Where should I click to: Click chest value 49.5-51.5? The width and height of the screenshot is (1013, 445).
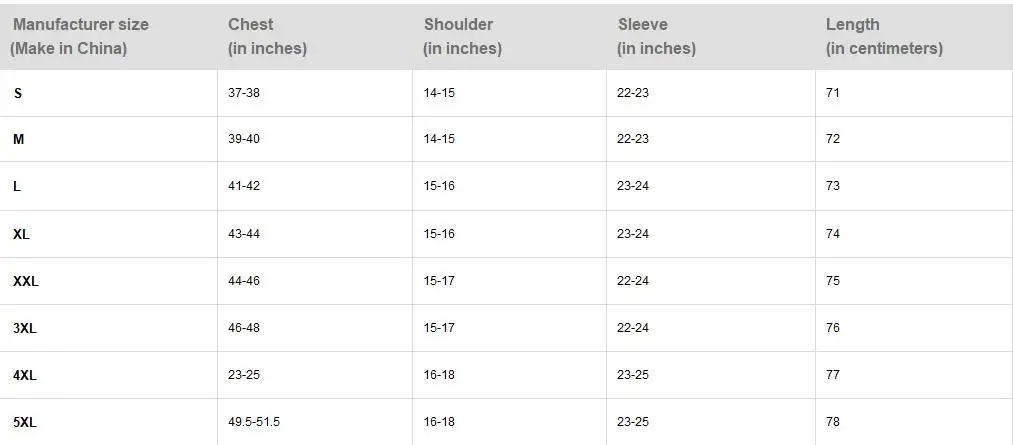[254, 422]
